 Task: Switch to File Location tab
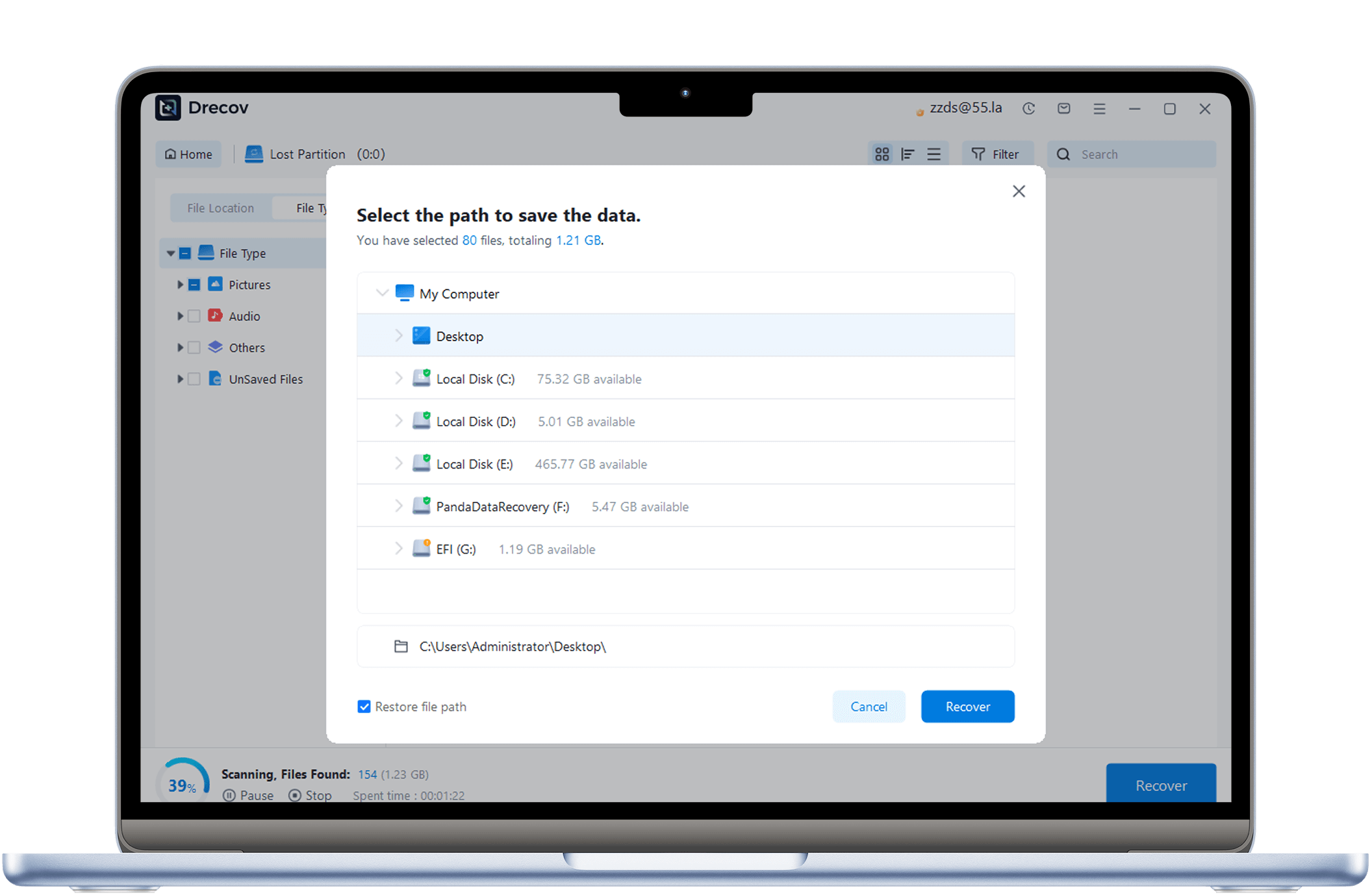[x=220, y=208]
